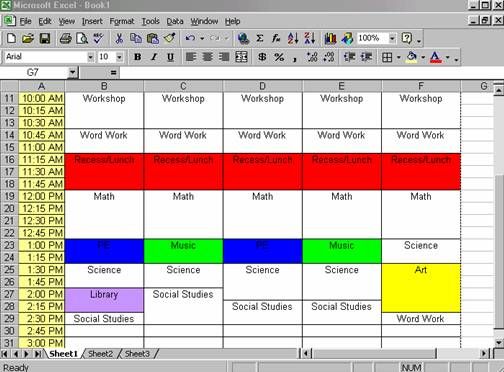
Task: Go to the last sheet tab arrow
Action: click(x=38, y=354)
